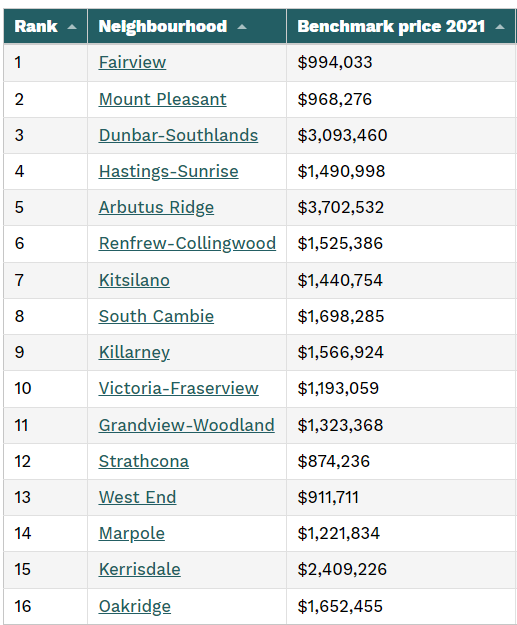Sort table by Rank column arrow
Image resolution: width=517 pixels, height=625 pixels.
[72, 27]
